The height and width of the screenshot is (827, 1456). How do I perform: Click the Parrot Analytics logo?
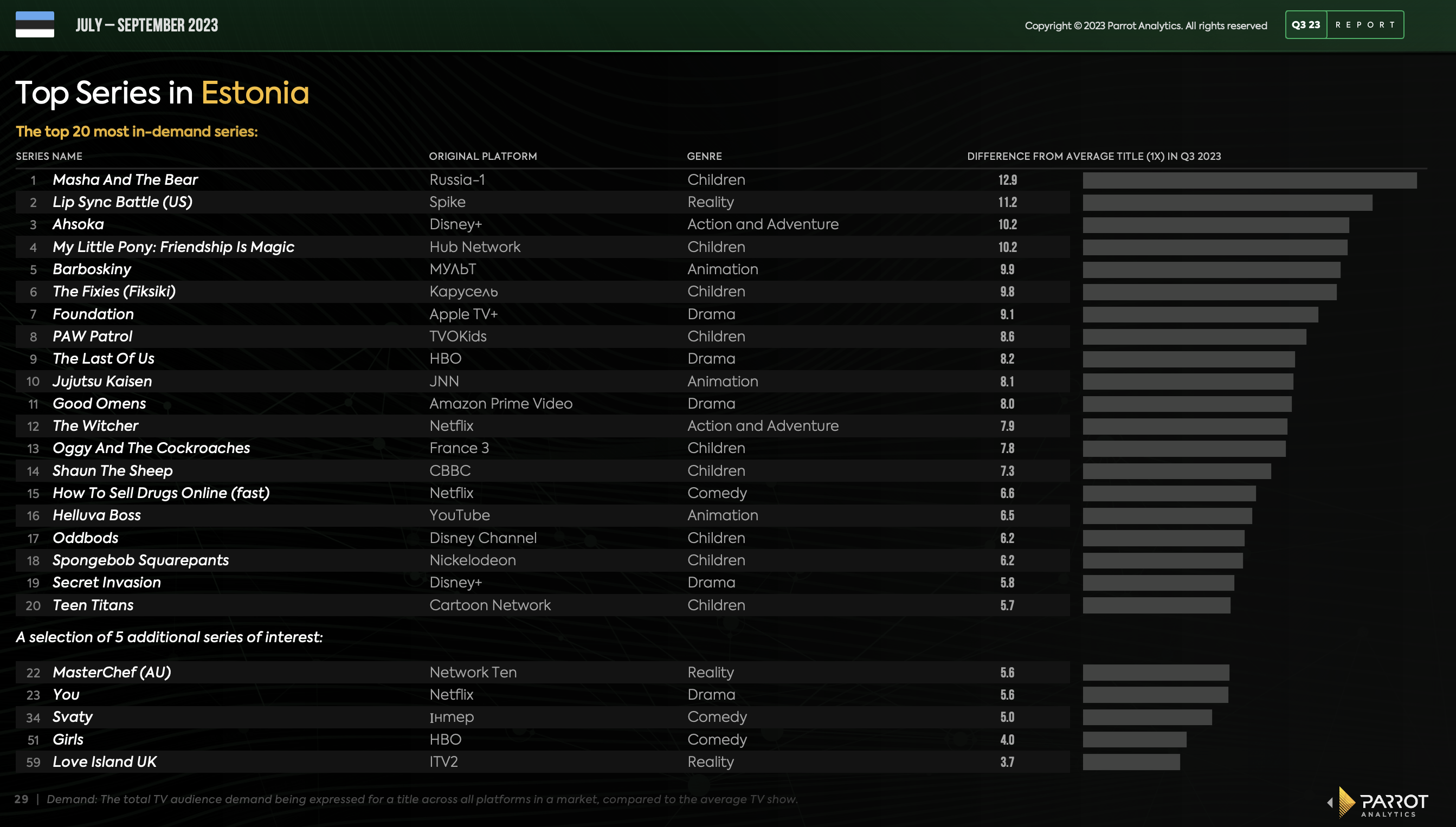point(1385,802)
